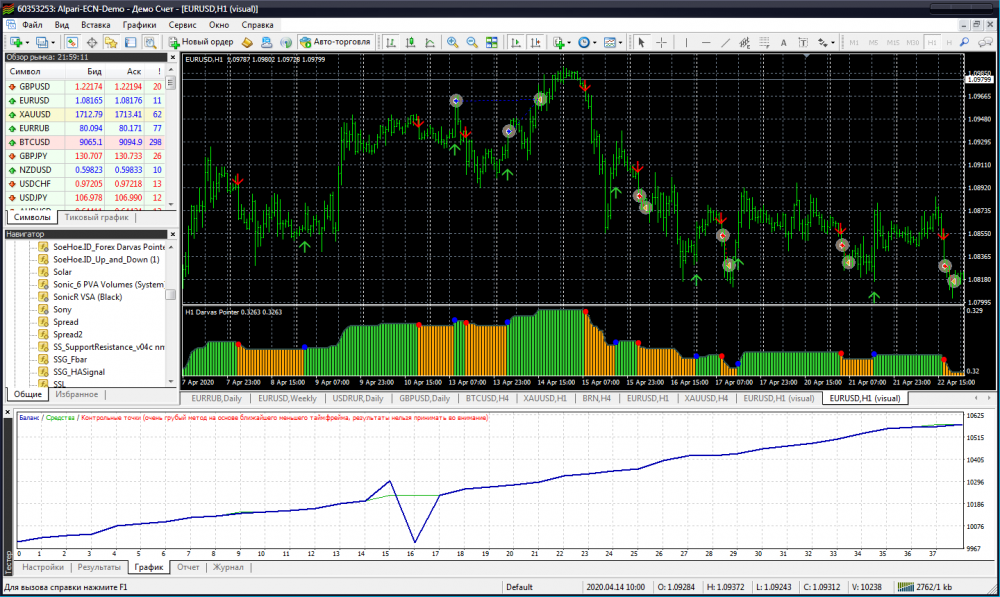Click the Navigator panel vertical scrollbar thumb
Image resolution: width=1000 pixels, height=597 pixels.
(171, 295)
